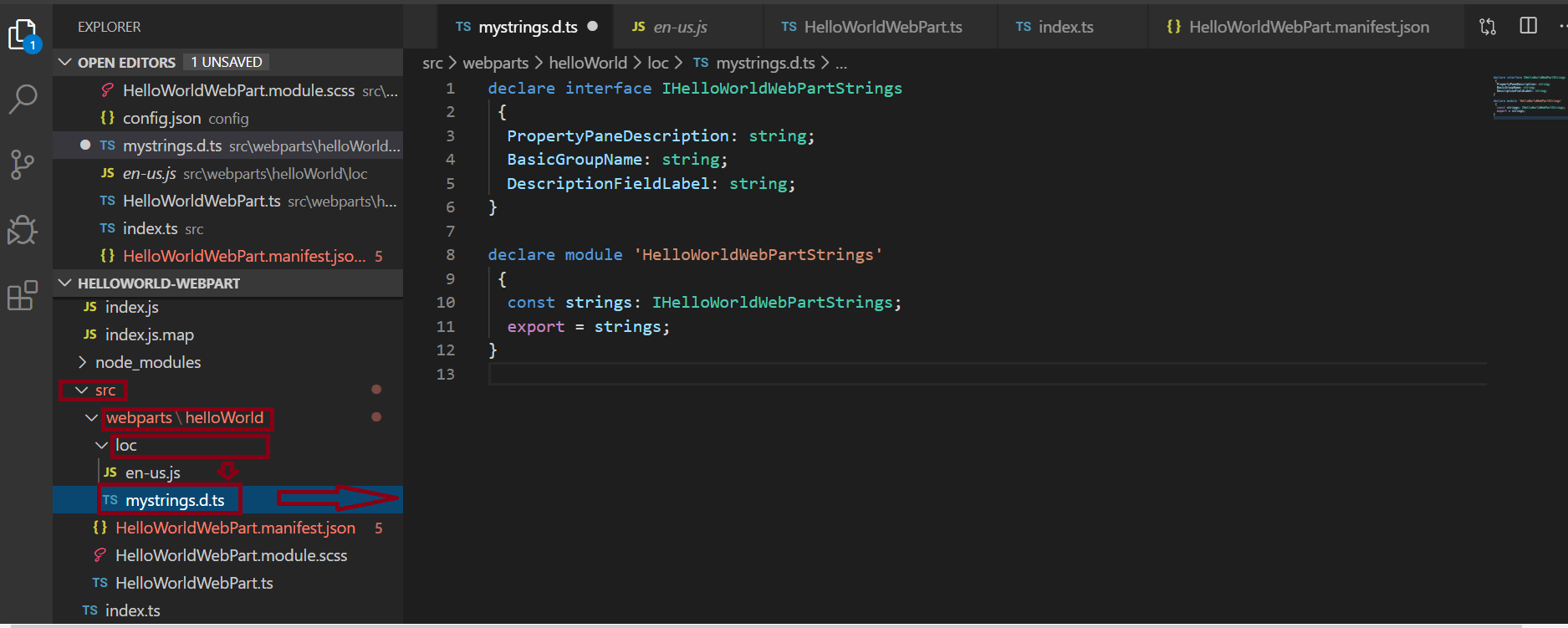Click the code minimap preview
The image size is (1568, 628).
[1530, 96]
